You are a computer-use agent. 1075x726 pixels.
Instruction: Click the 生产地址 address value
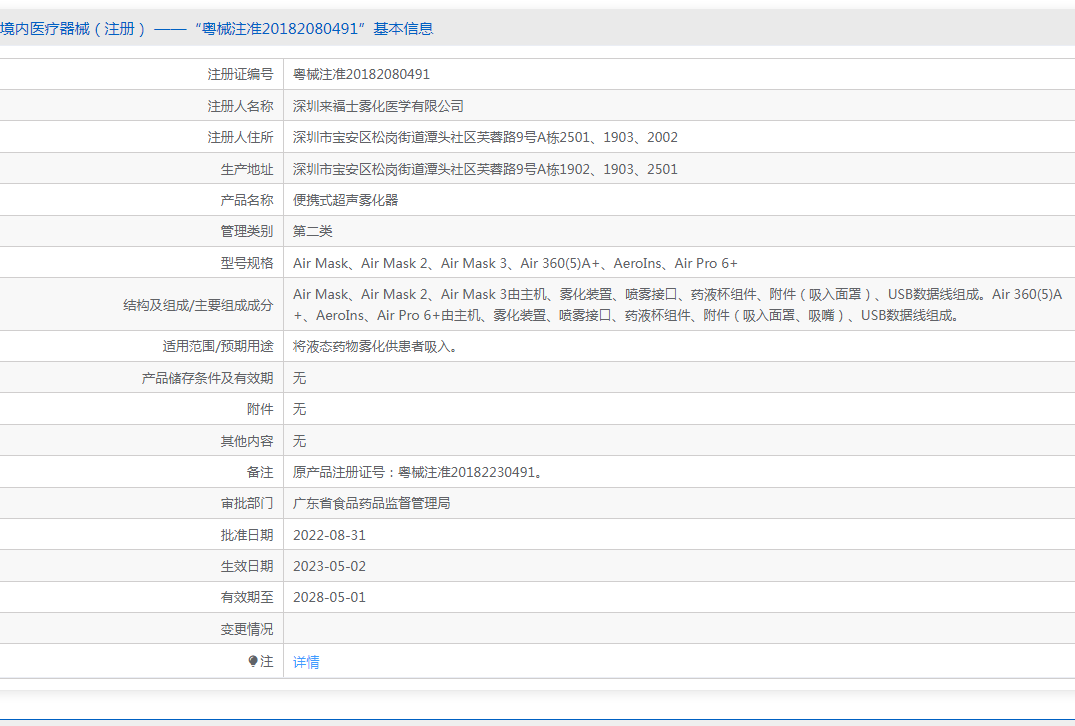click(485, 169)
